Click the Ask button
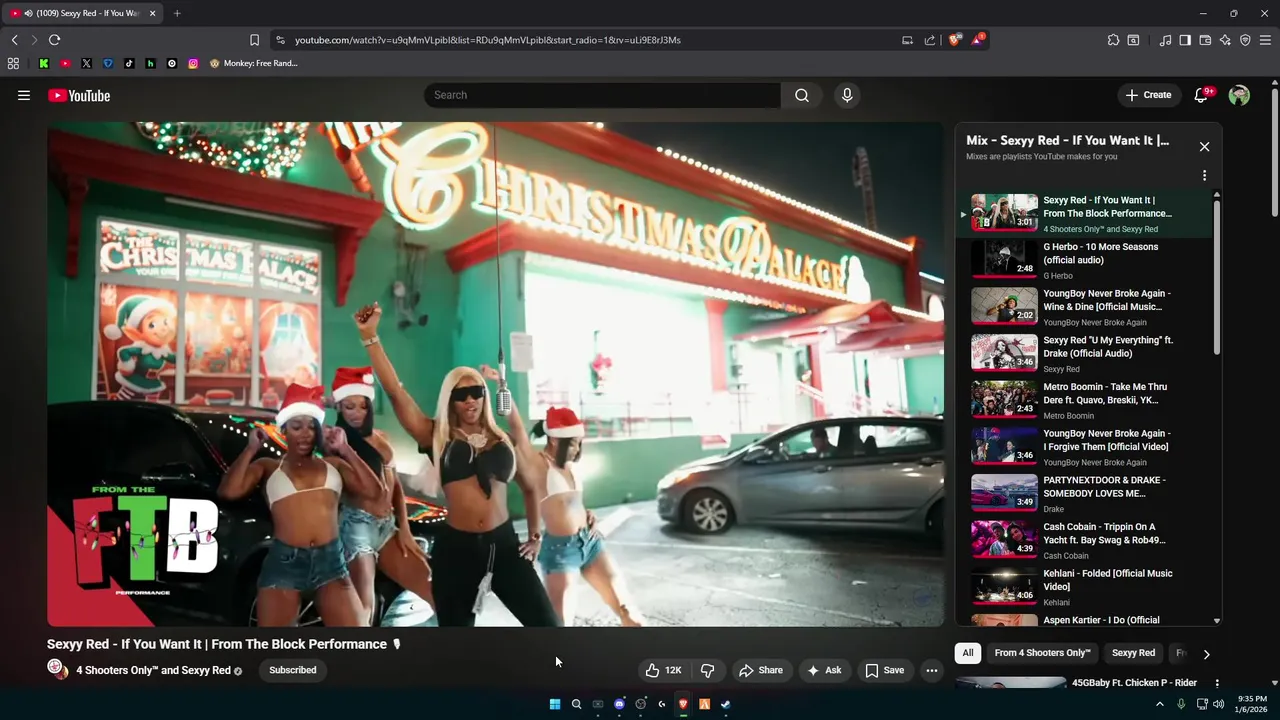This screenshot has height=720, width=1280. (x=824, y=670)
